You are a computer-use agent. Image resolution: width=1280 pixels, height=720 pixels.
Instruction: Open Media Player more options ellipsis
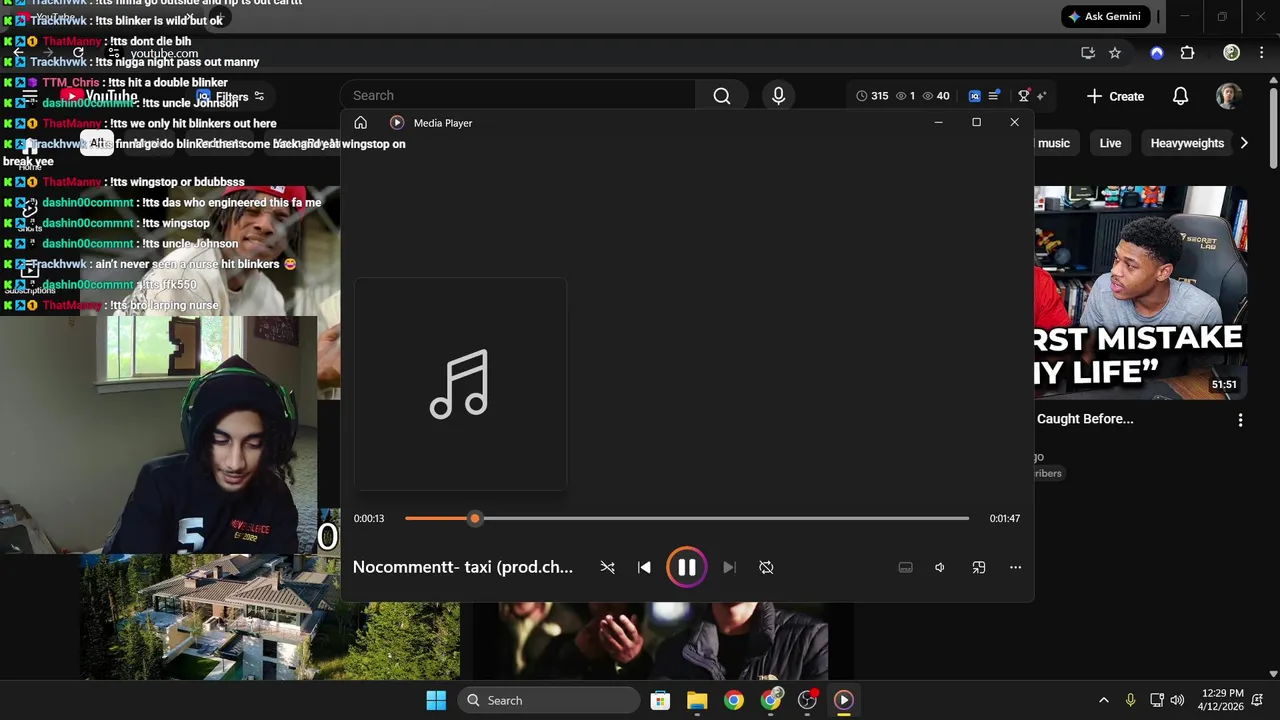pos(1015,567)
